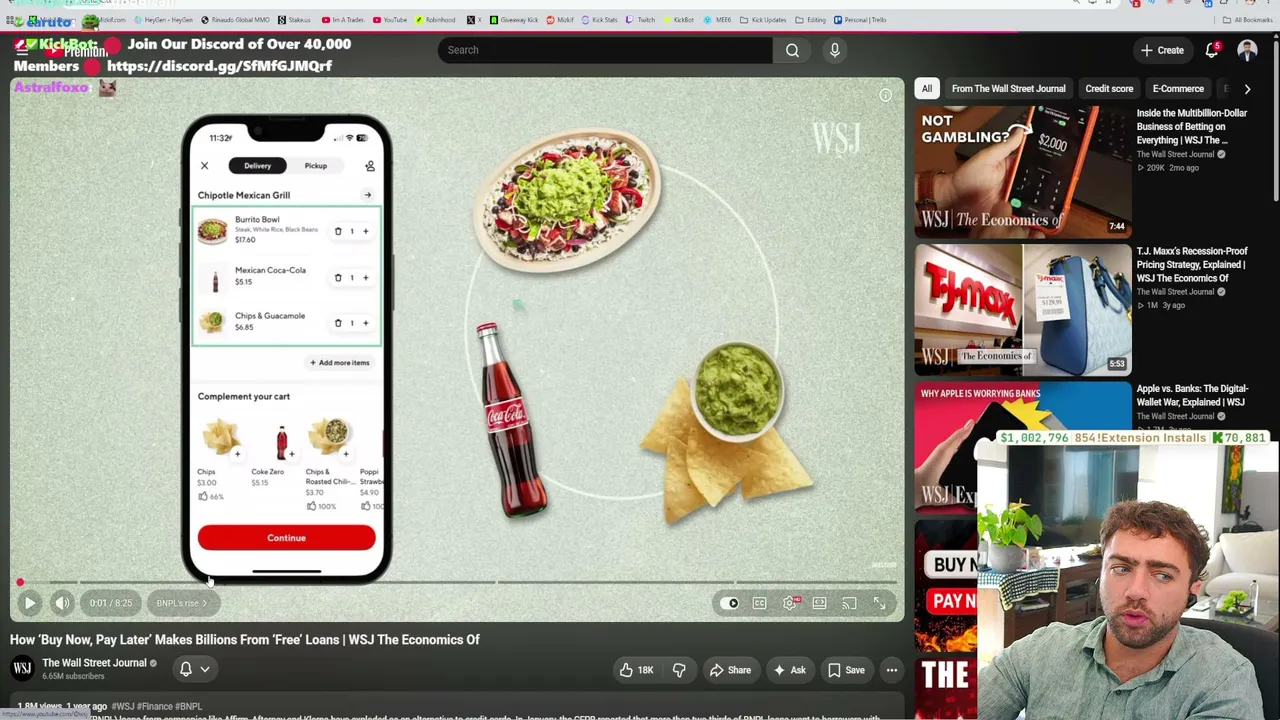Screen dimensions: 1280x720
Task: Click the 6.65M subscribers text
Action: tap(73, 676)
